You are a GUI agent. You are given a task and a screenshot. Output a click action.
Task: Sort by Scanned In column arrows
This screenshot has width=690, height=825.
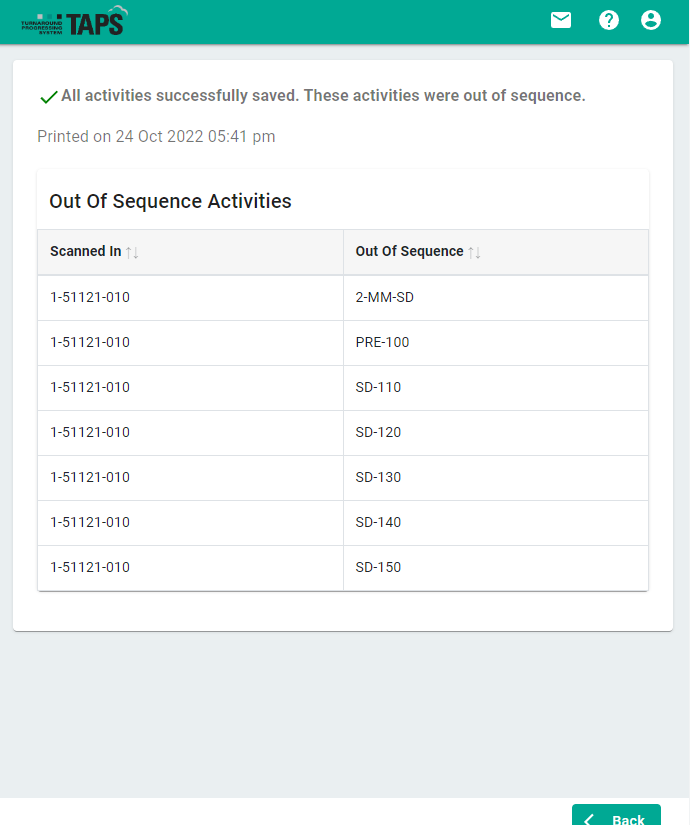click(x=132, y=253)
